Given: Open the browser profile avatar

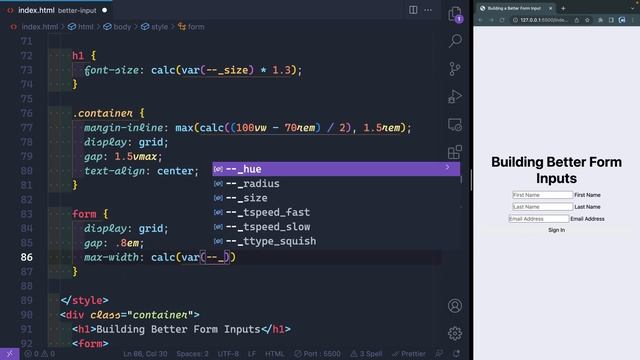Looking at the screenshot, I should 622,20.
